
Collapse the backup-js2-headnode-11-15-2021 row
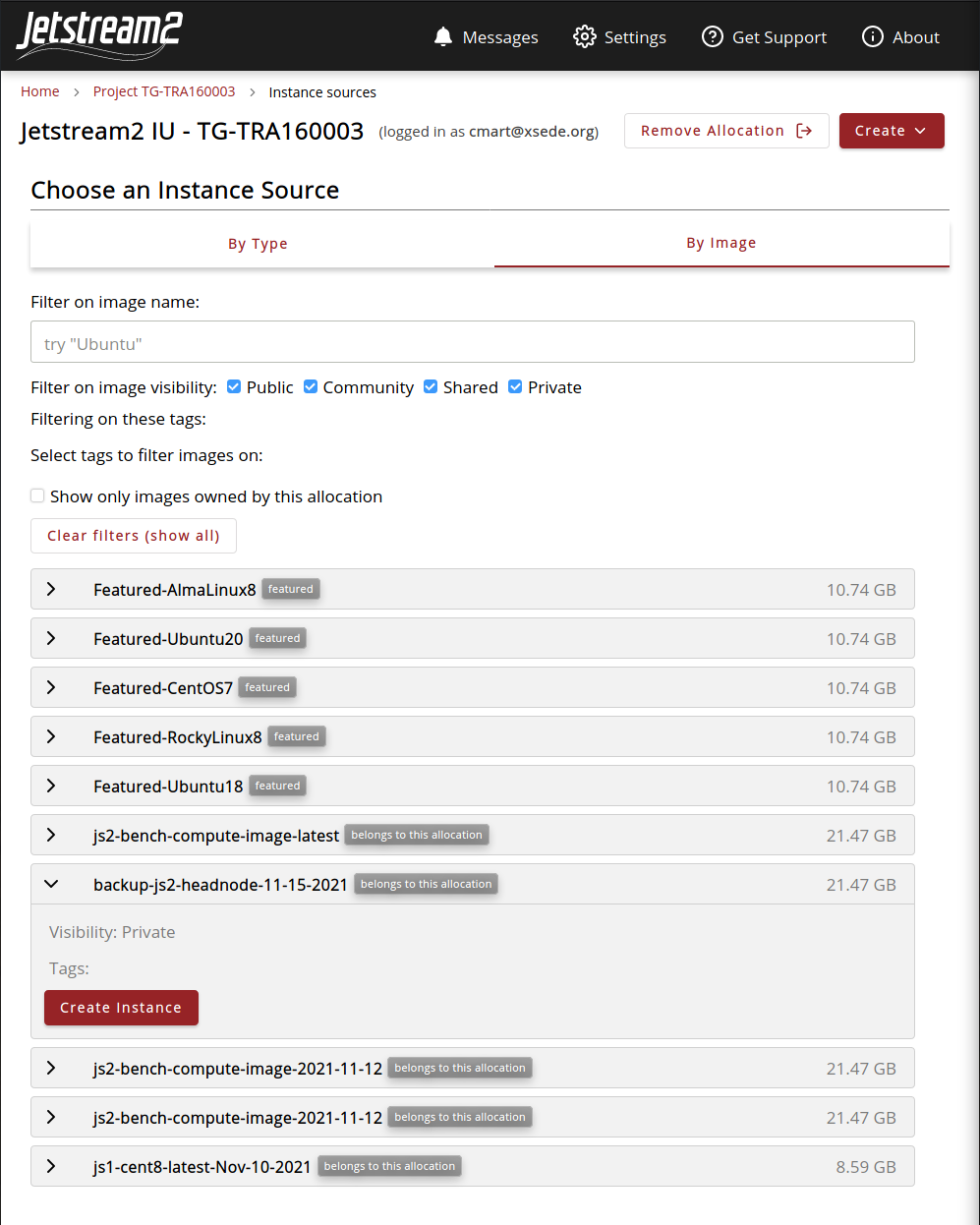51,885
